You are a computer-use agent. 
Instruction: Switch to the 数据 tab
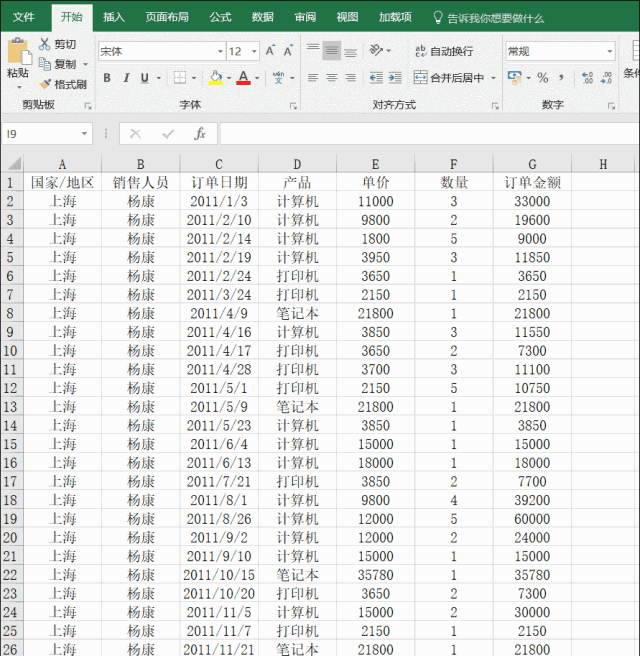[x=263, y=17]
